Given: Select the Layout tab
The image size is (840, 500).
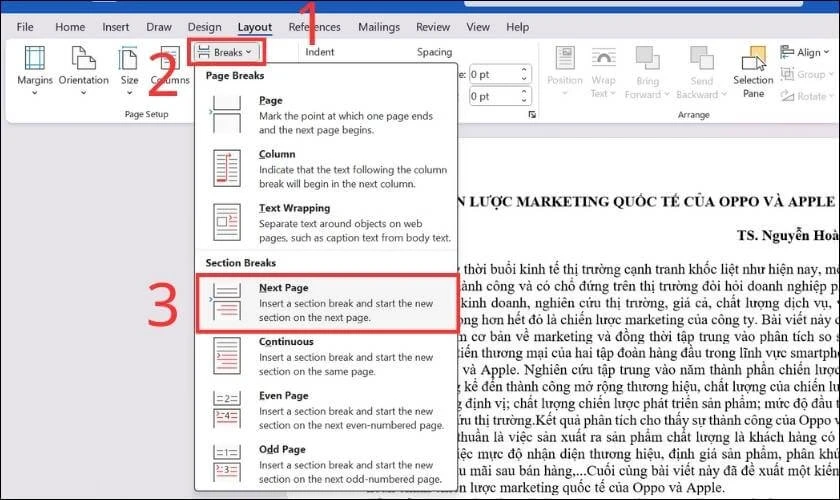Looking at the screenshot, I should (x=254, y=27).
